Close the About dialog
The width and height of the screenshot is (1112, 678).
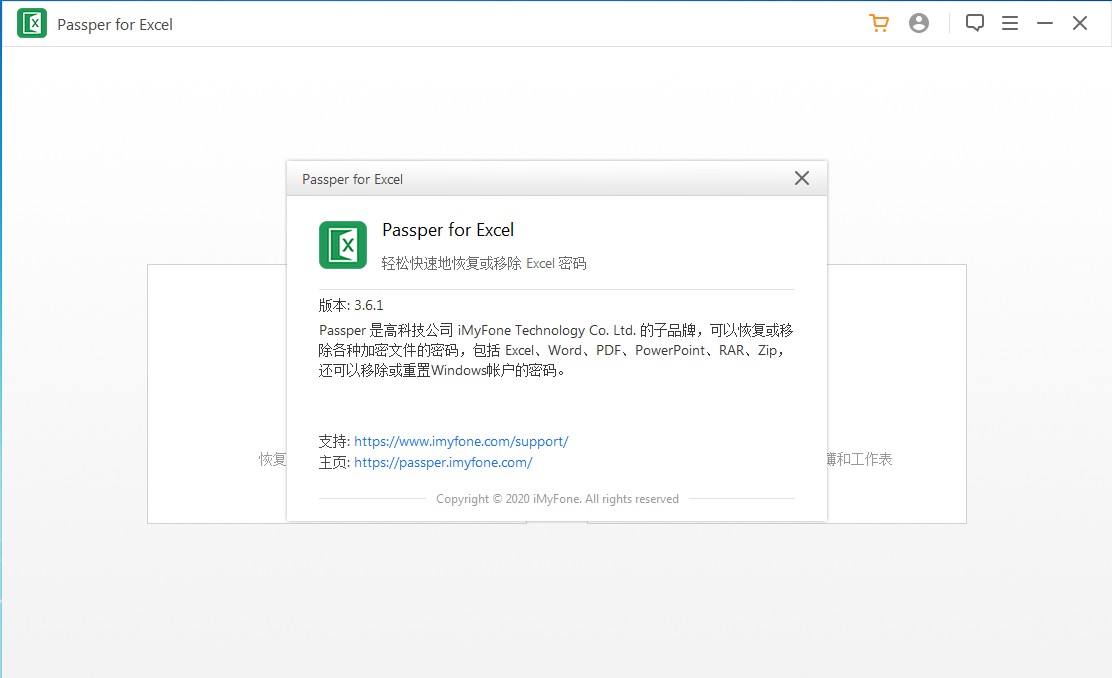tap(802, 178)
